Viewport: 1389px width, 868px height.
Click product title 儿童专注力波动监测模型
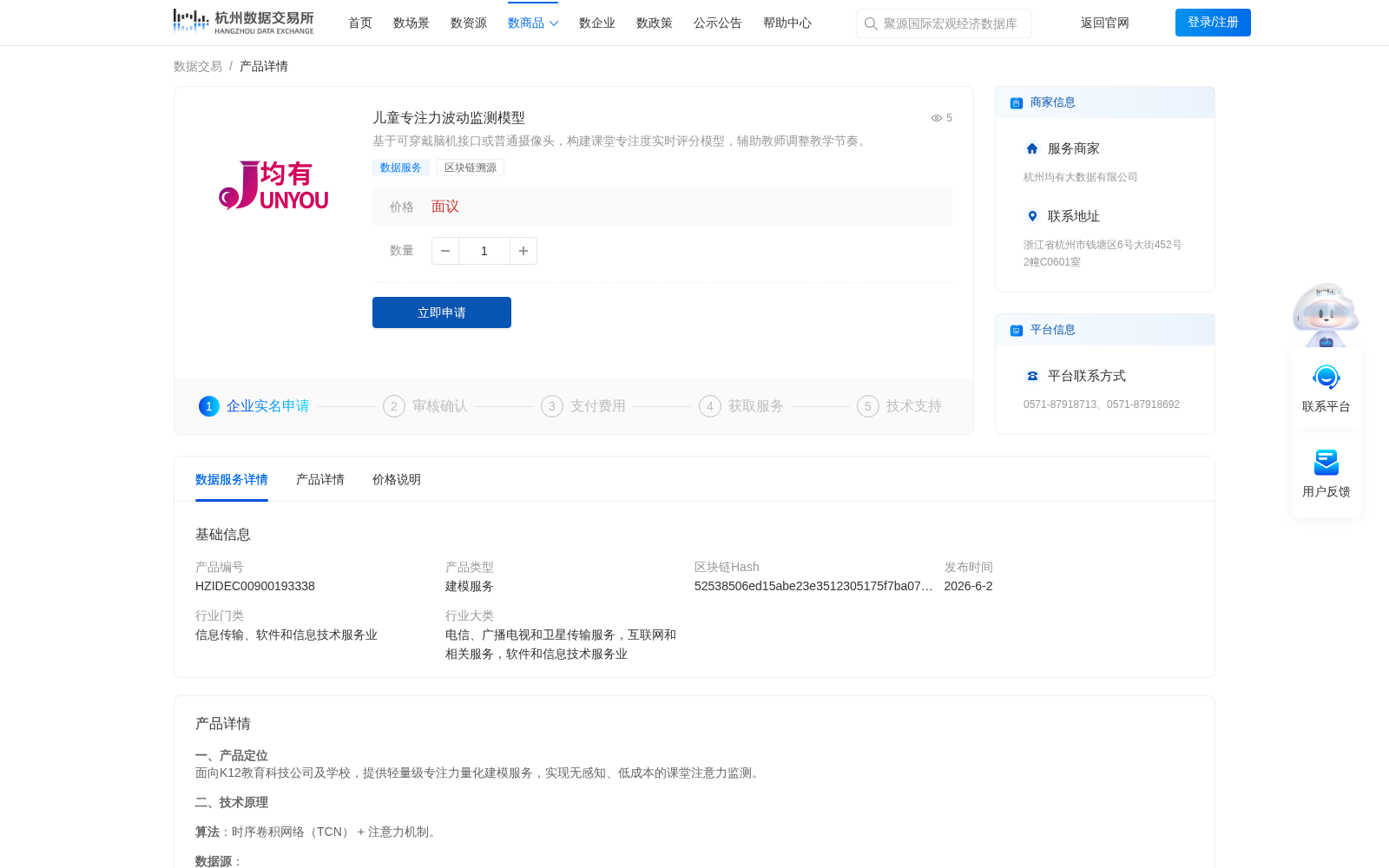(449, 118)
